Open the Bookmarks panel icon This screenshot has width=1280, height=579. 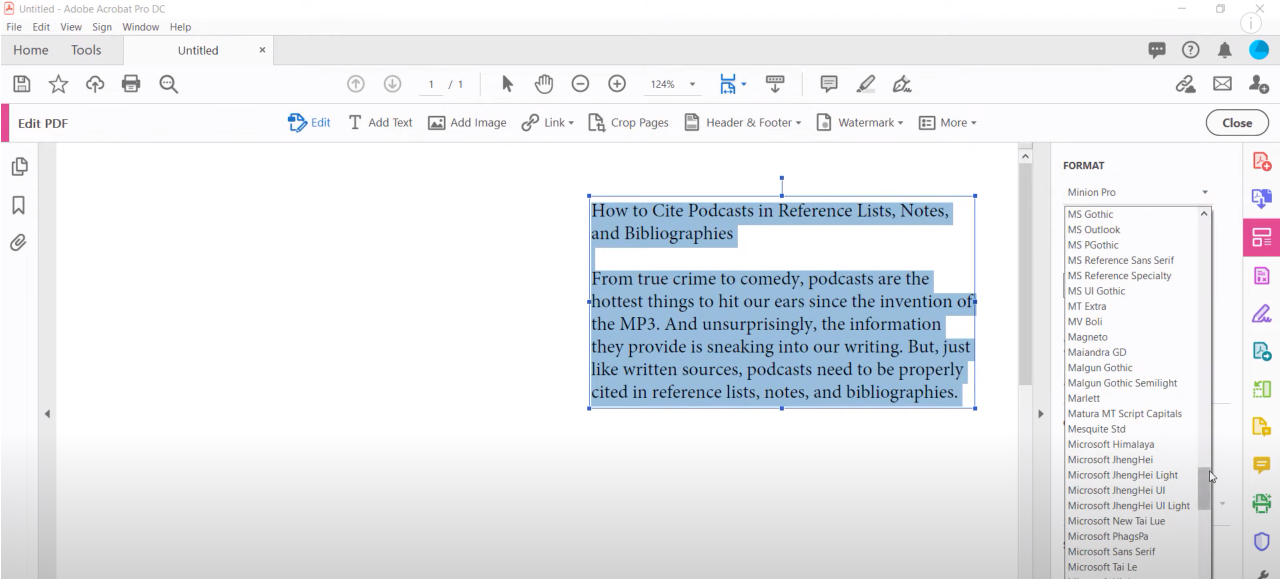click(x=18, y=204)
